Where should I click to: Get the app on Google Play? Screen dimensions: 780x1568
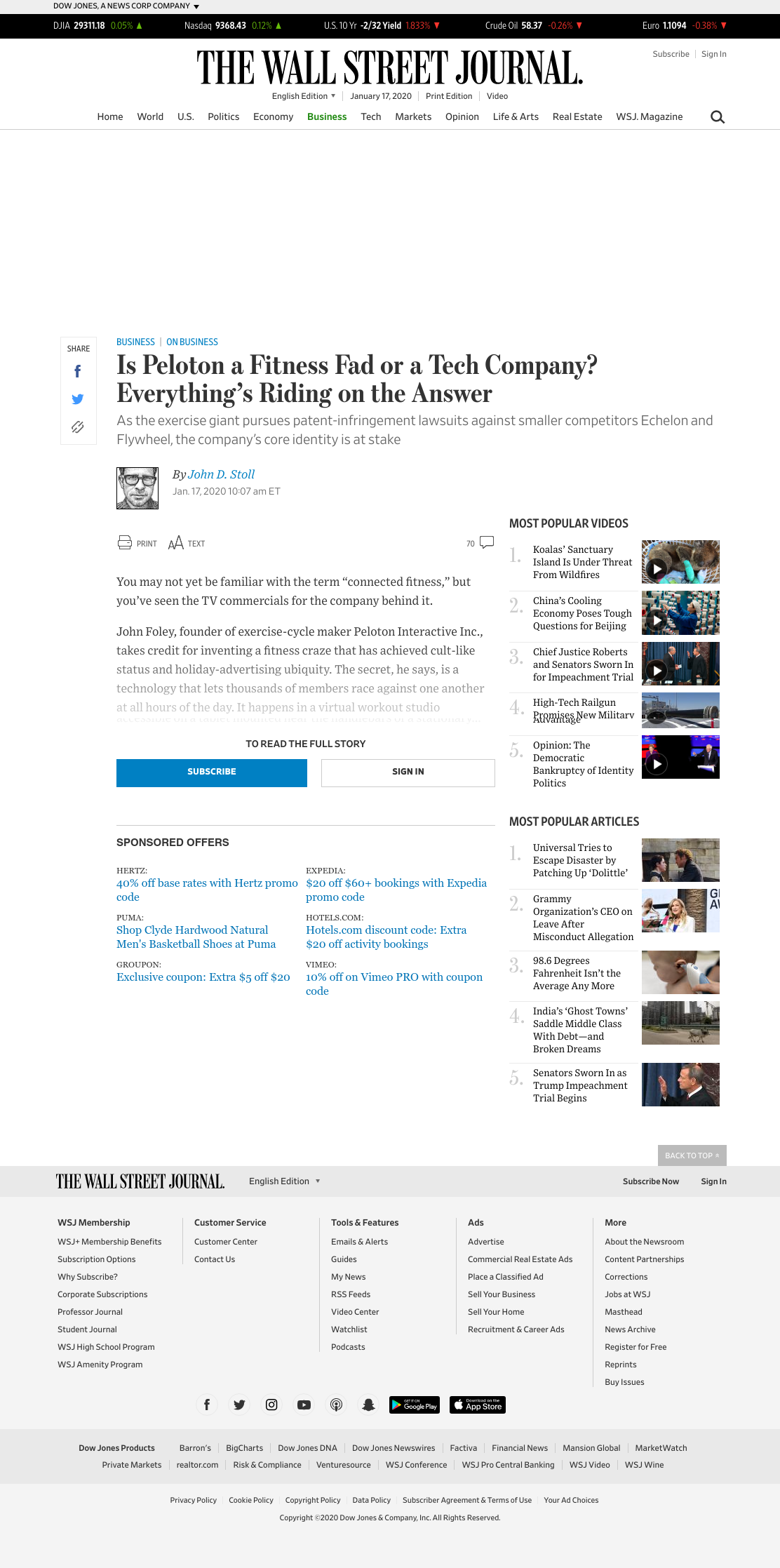tap(415, 1405)
